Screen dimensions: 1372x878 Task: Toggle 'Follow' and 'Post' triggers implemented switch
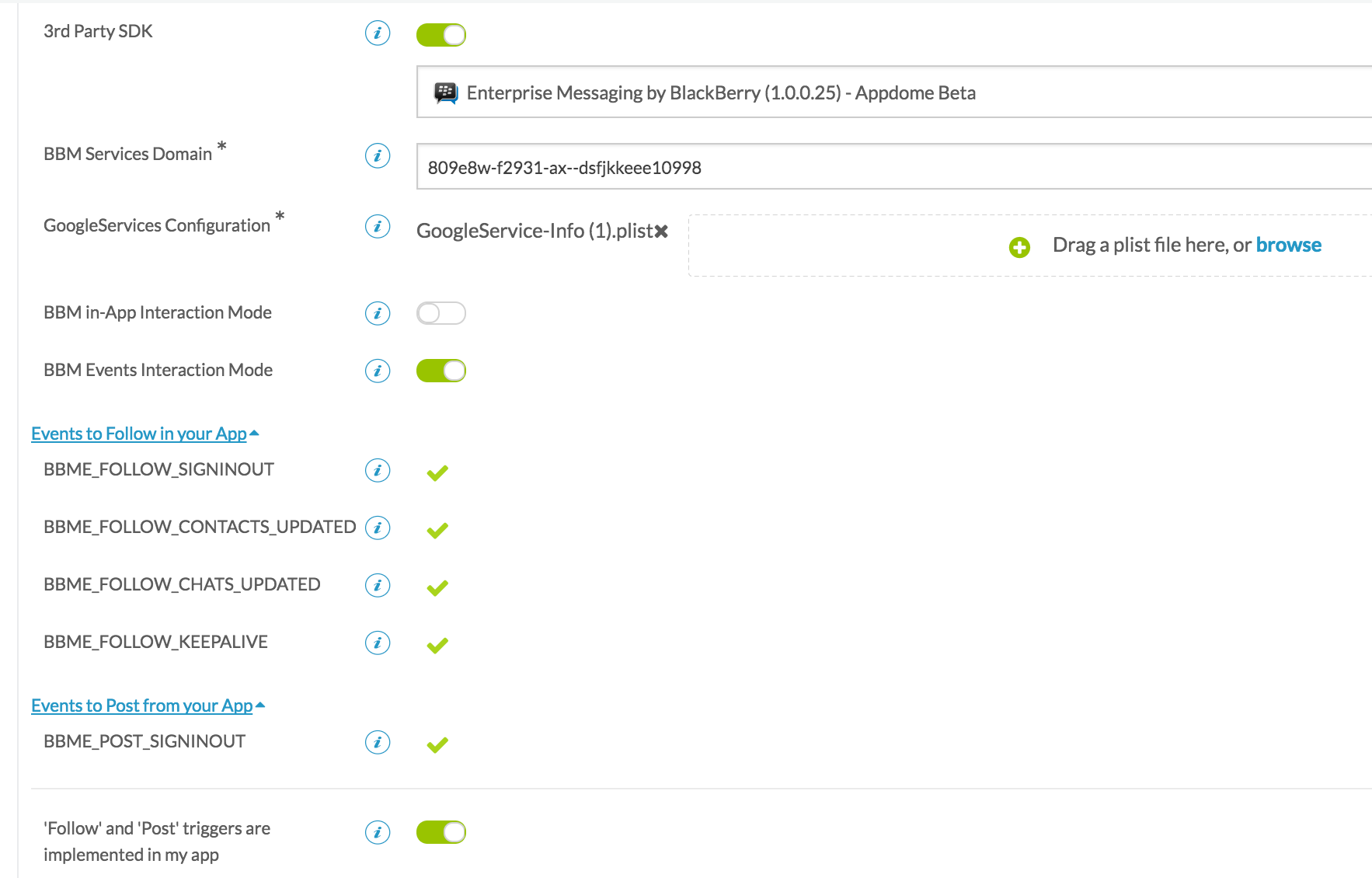coord(441,832)
